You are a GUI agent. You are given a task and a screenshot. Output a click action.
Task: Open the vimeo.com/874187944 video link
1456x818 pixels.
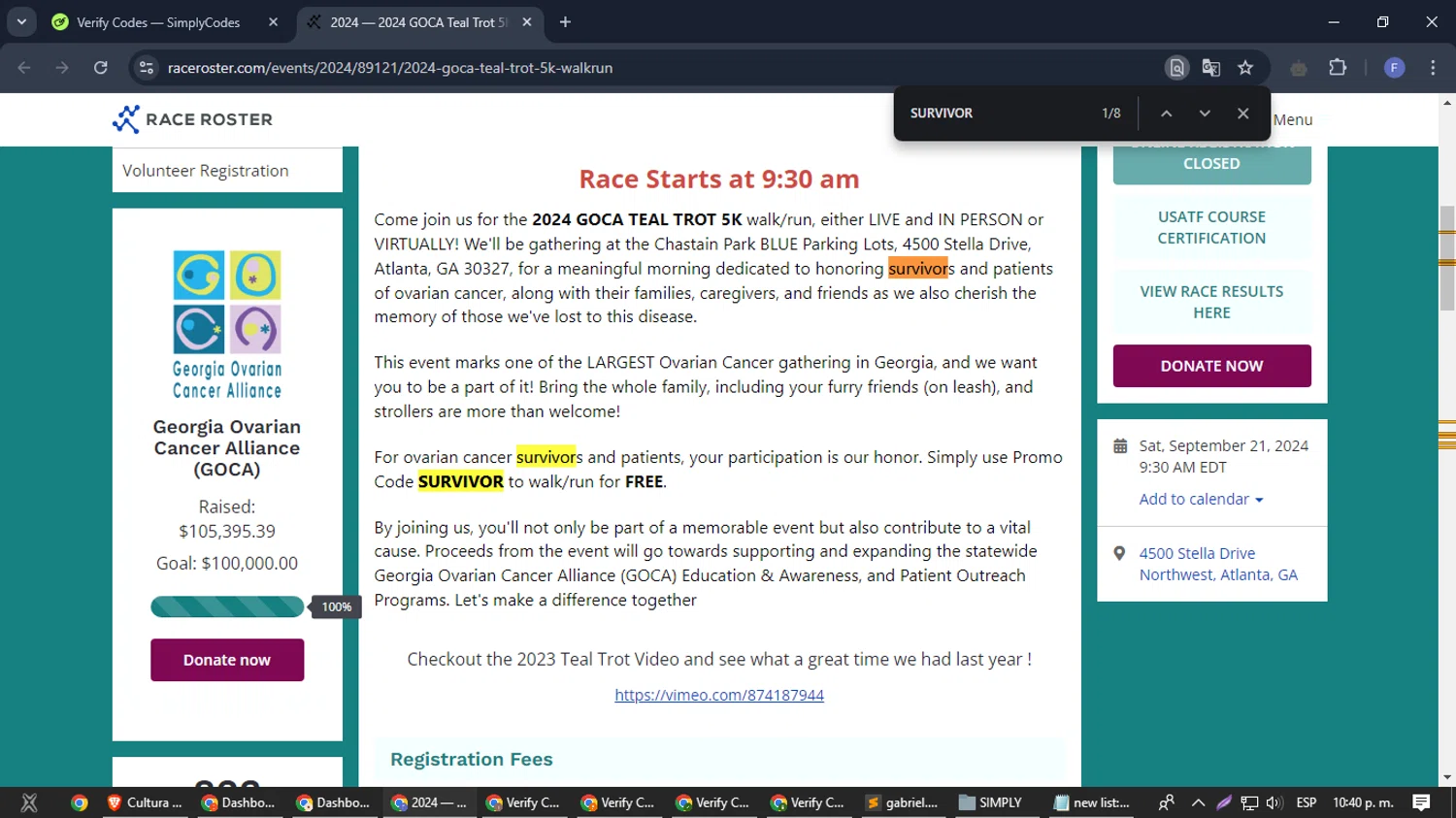(x=719, y=695)
